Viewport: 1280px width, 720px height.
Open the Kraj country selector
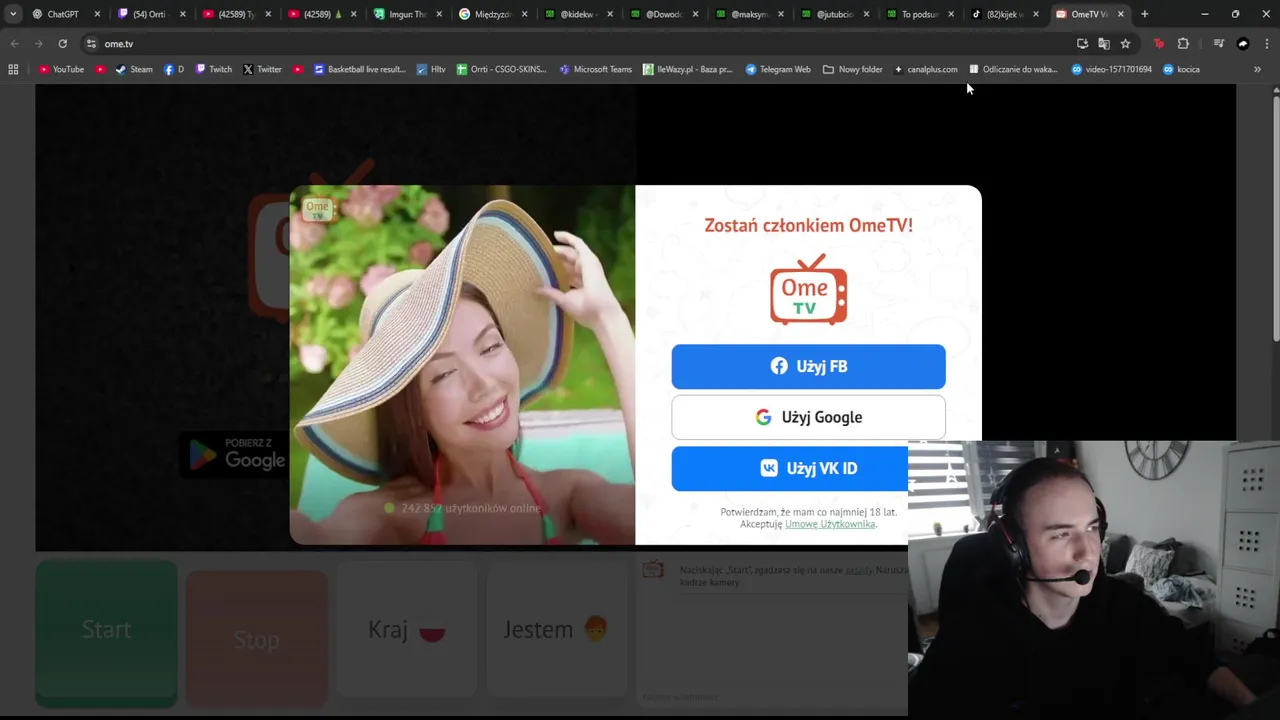[x=406, y=629]
